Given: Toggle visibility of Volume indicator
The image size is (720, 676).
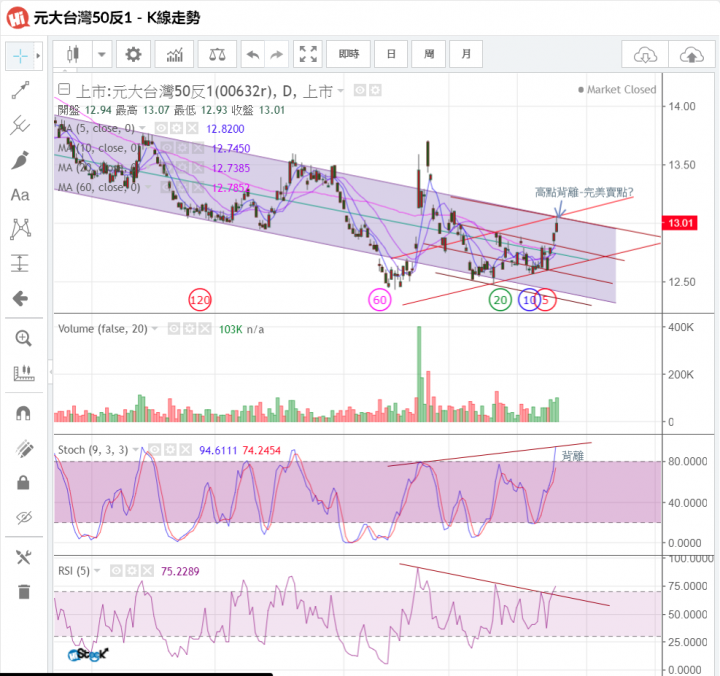Looking at the screenshot, I should pyautogui.click(x=174, y=328).
